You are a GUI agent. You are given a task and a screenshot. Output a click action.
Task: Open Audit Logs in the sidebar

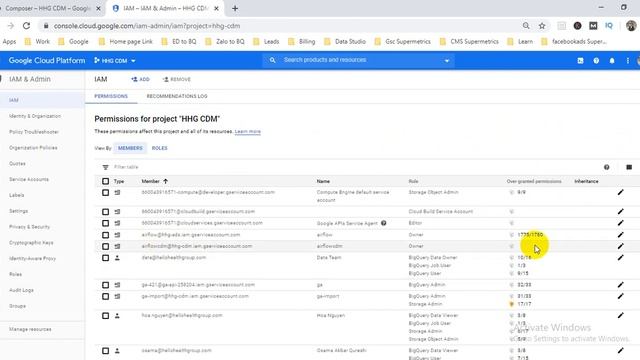[x=21, y=290]
